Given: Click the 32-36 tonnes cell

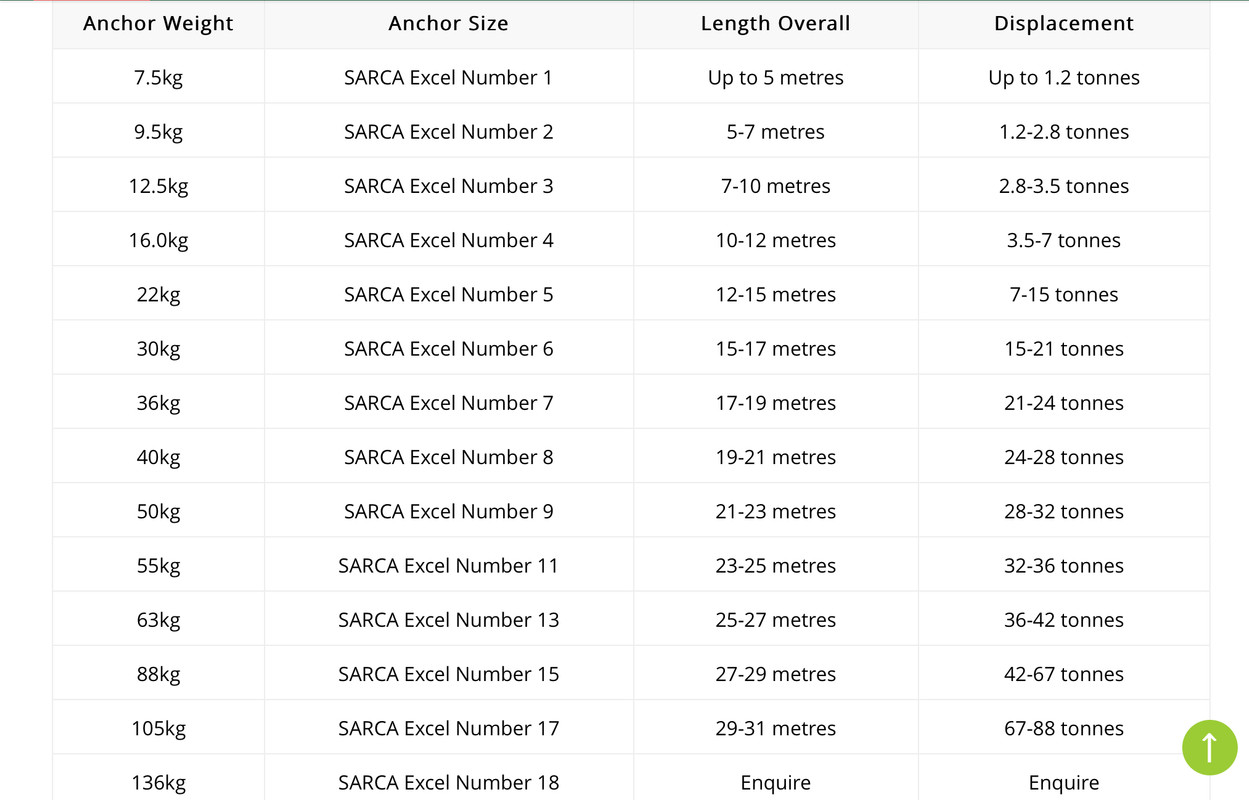Looking at the screenshot, I should 1064,564.
